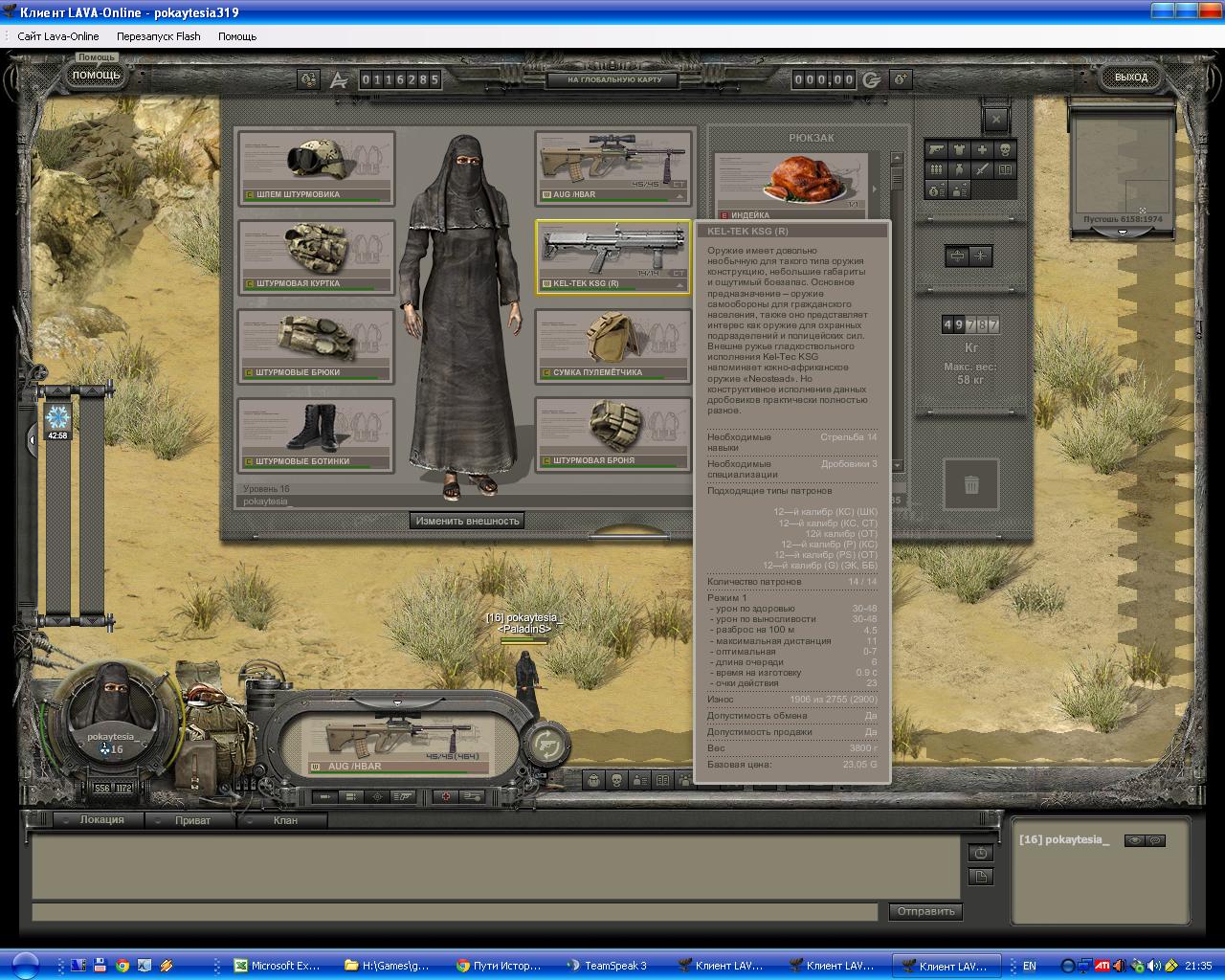Click the ПОМОЩЬ game help button
Viewport: 1225px width, 980px height.
click(x=97, y=76)
